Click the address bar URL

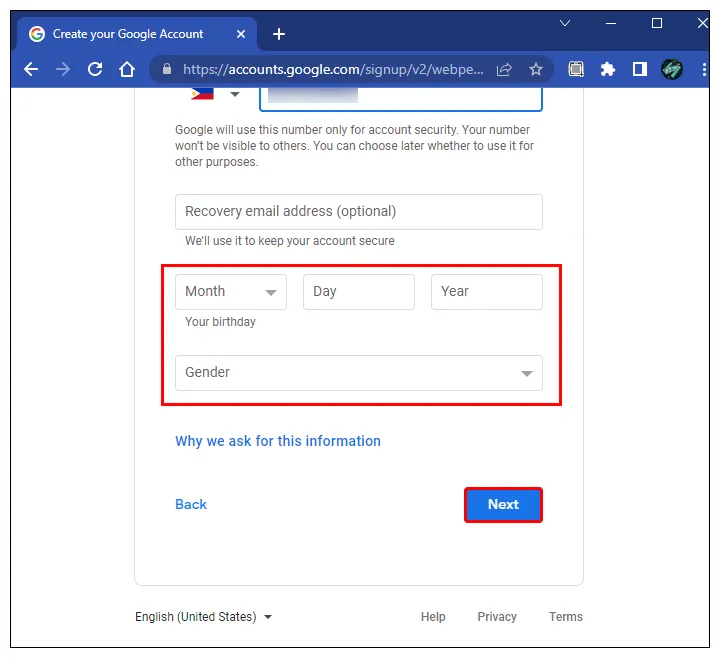pos(333,69)
